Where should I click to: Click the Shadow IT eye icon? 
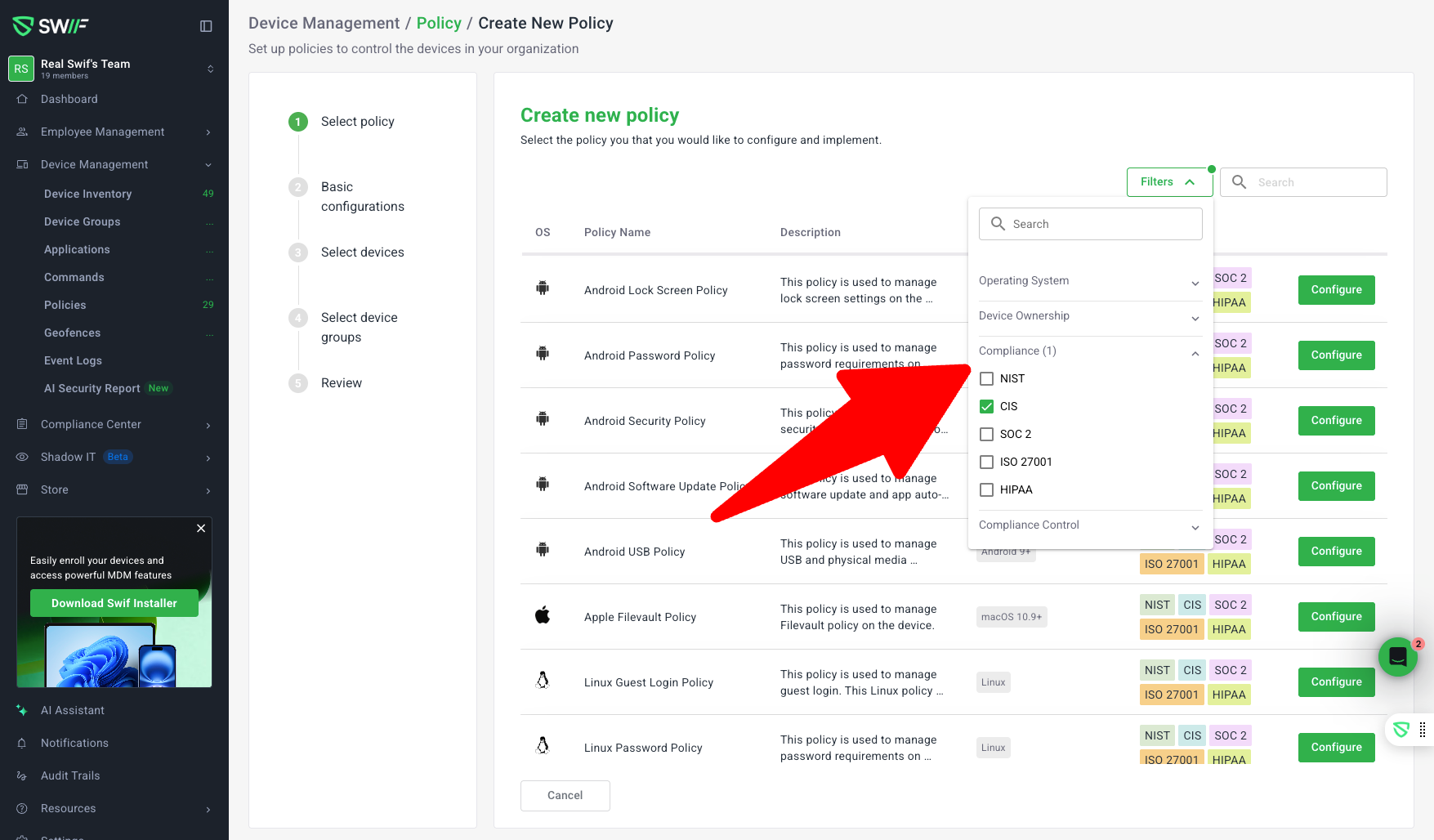[22, 457]
